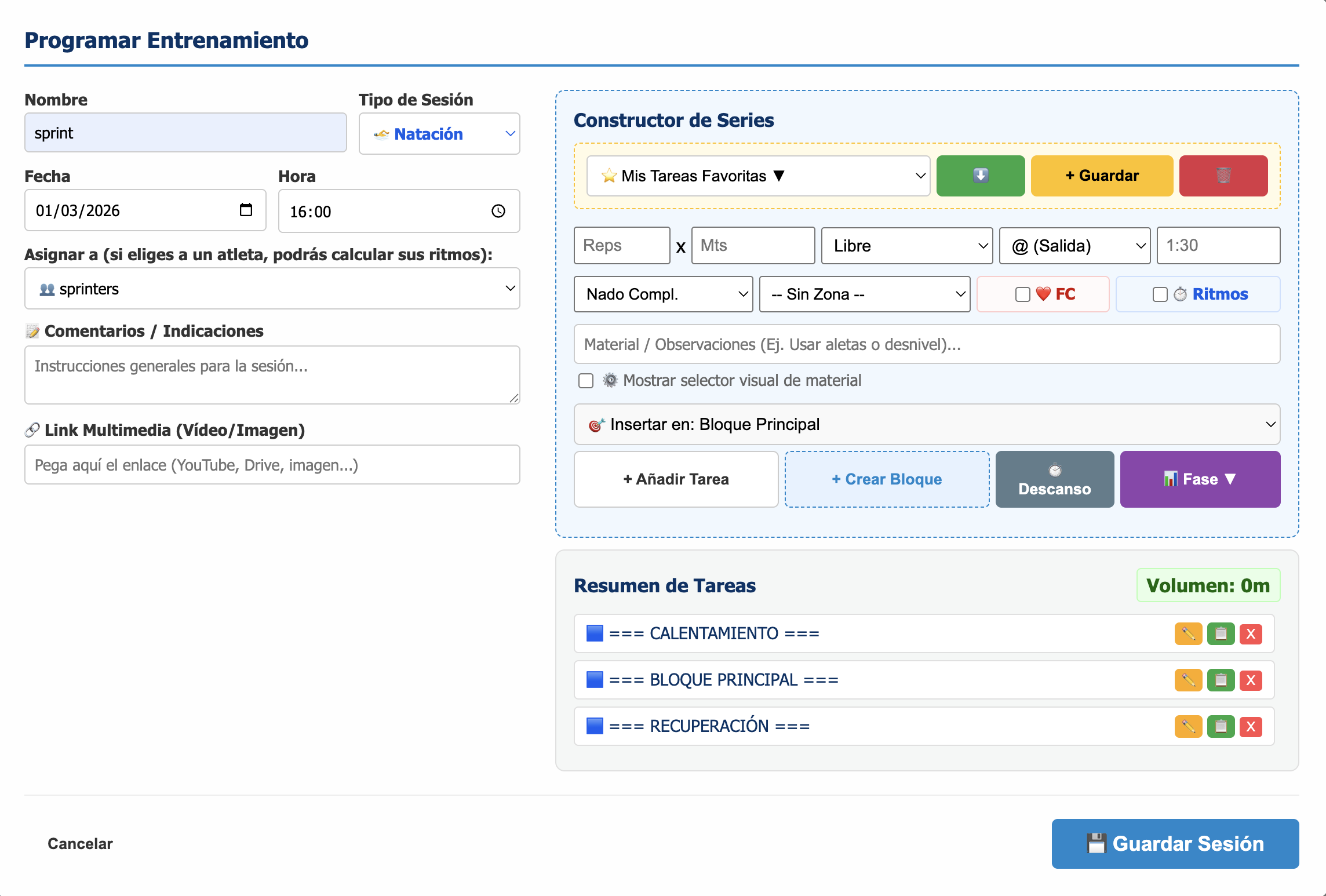Copy the BLOQUE PRINCIPAL block with clipboard icon
Screen dimensions: 1326x896
(1221, 680)
